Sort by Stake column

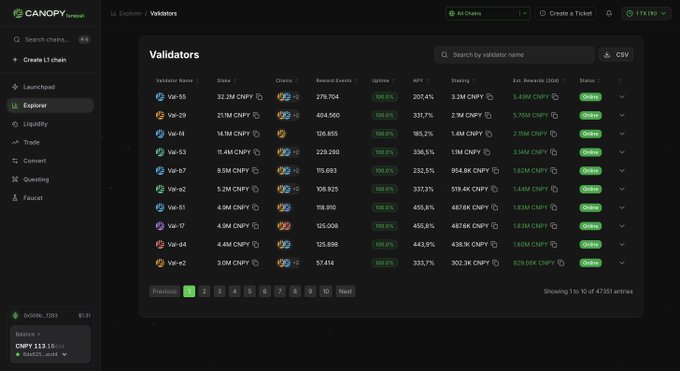pos(227,81)
